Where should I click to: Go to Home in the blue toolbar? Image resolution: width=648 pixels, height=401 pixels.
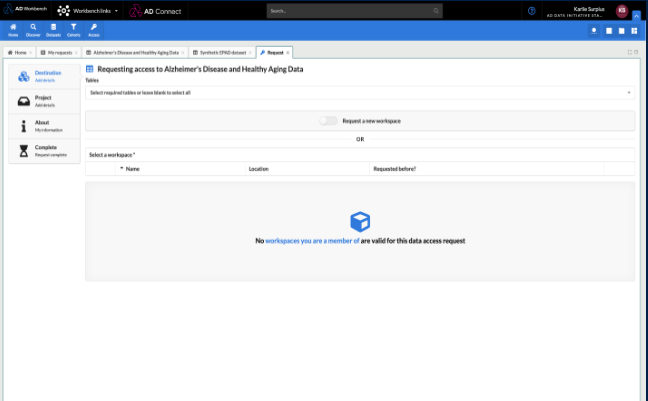(13, 30)
